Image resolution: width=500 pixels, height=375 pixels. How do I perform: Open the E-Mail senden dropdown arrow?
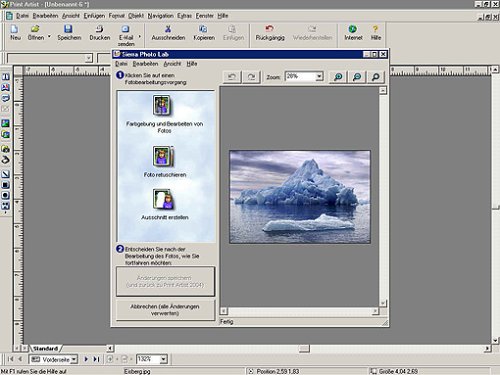(x=140, y=37)
